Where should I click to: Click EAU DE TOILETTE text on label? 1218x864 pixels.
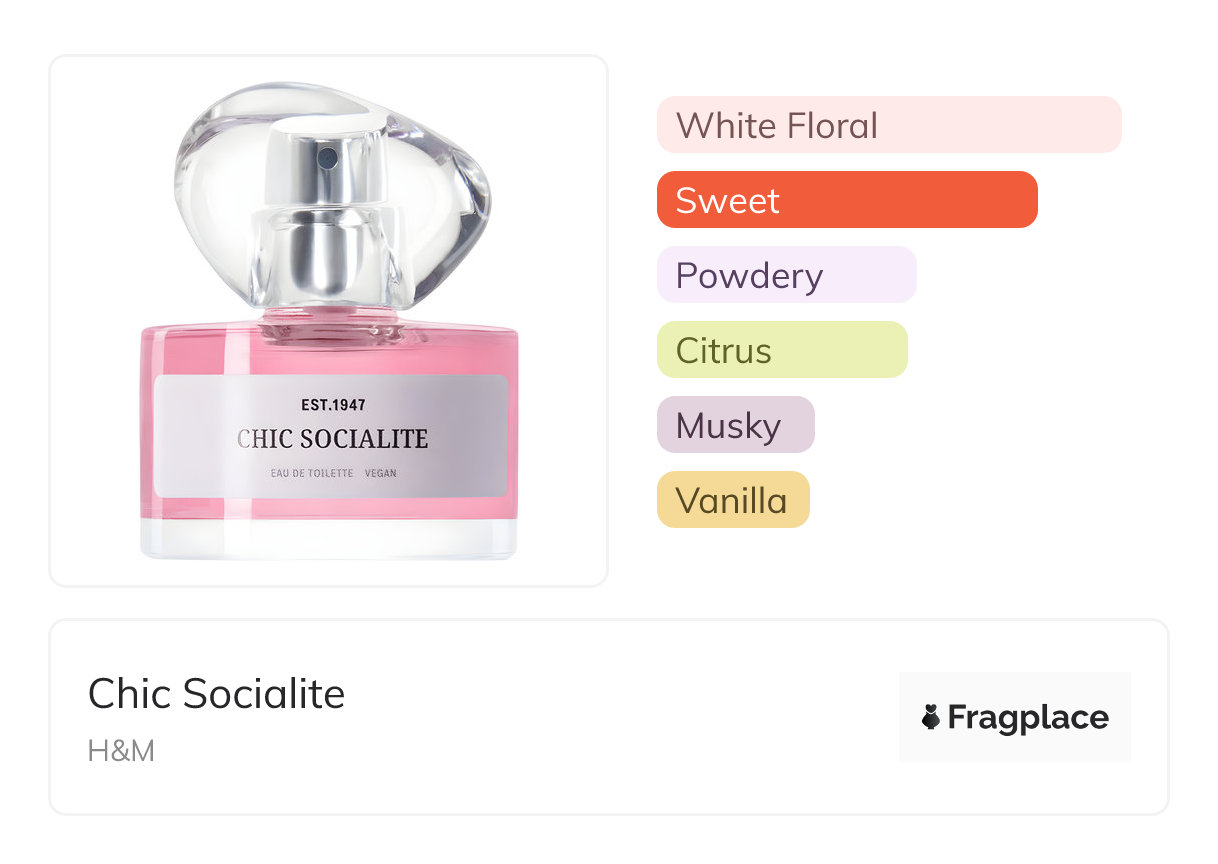(x=312, y=473)
